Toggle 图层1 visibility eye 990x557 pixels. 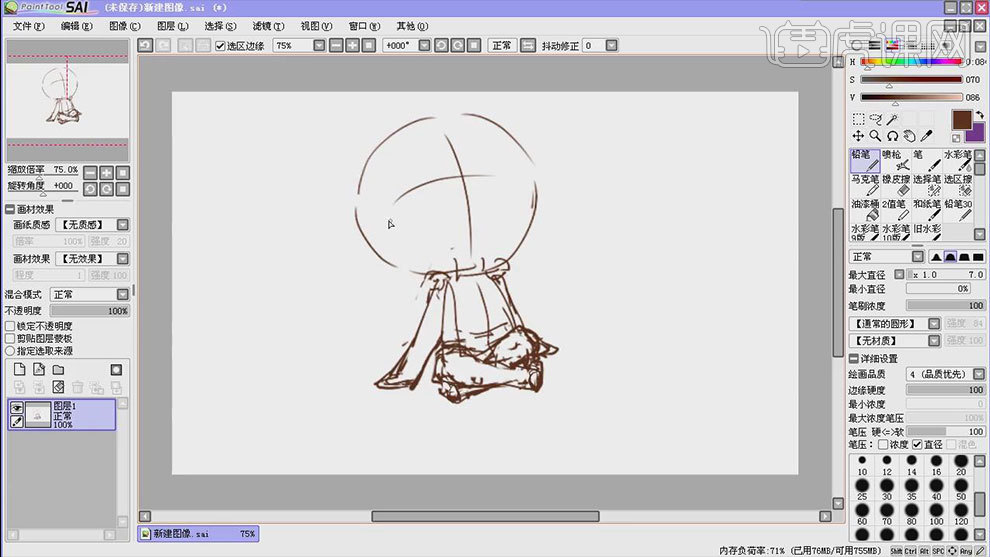tap(16, 408)
